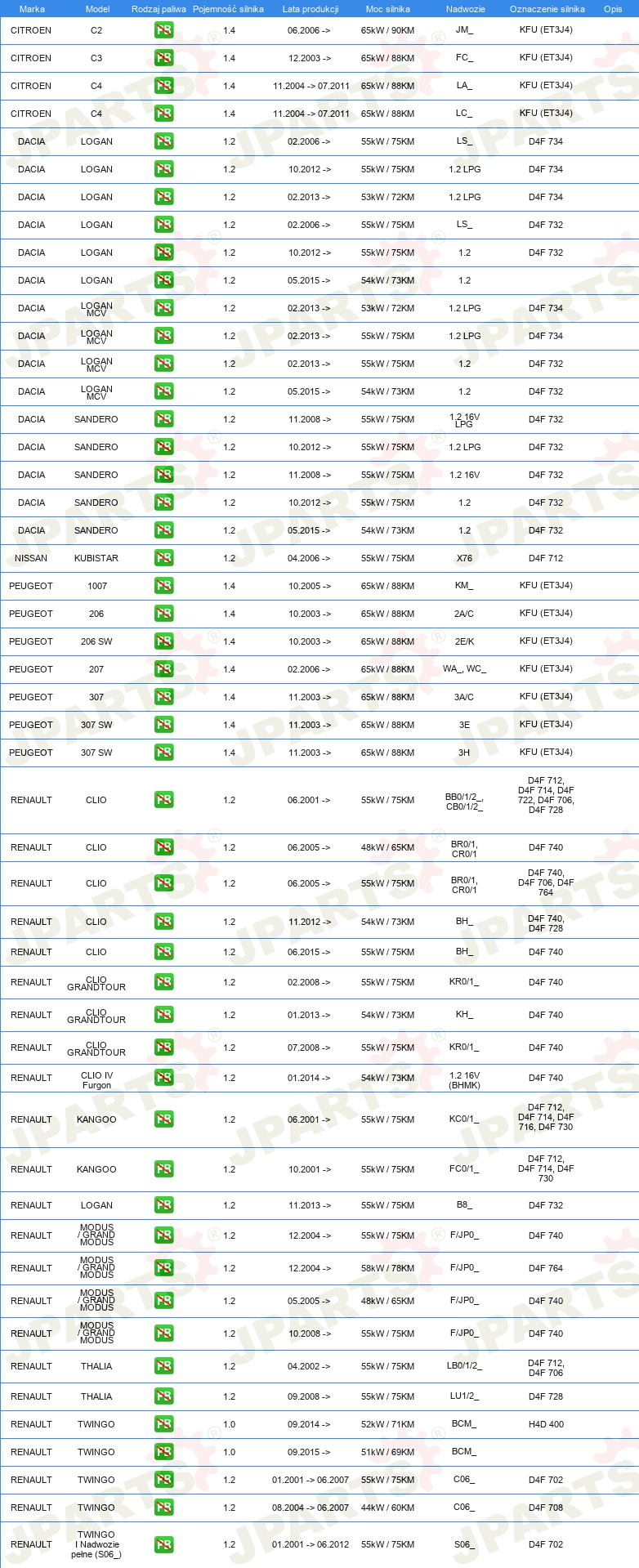Click the 52kW / 71KM power cell
The height and width of the screenshot is (1568, 639).
coord(387,1424)
